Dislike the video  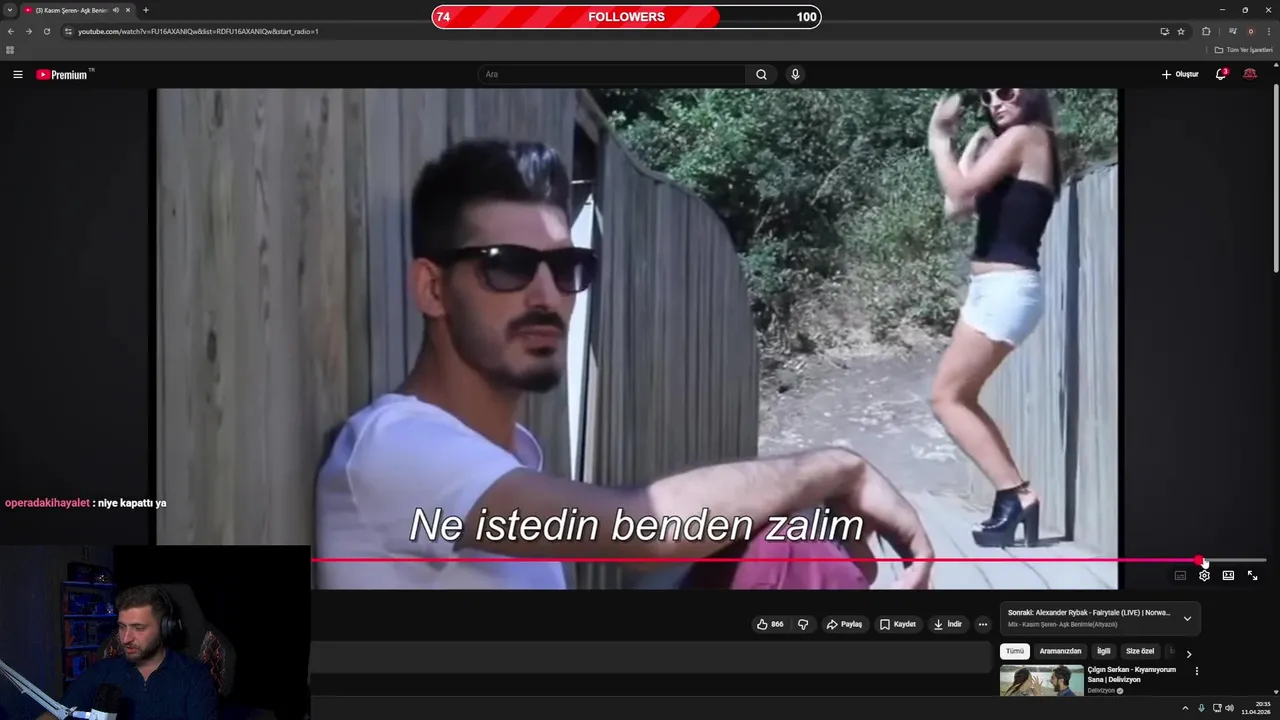(803, 624)
